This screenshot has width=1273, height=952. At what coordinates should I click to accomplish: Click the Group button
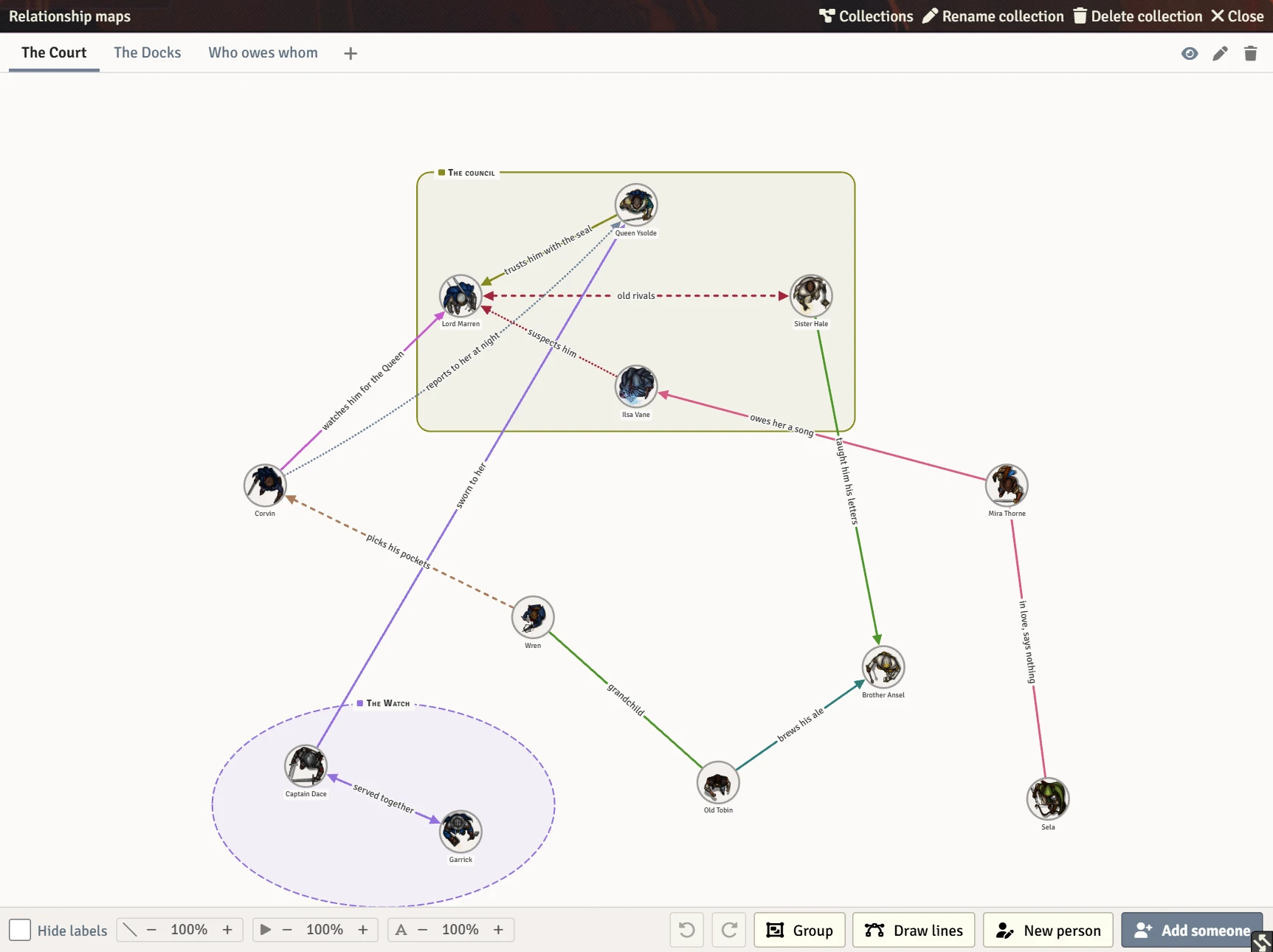pos(799,930)
